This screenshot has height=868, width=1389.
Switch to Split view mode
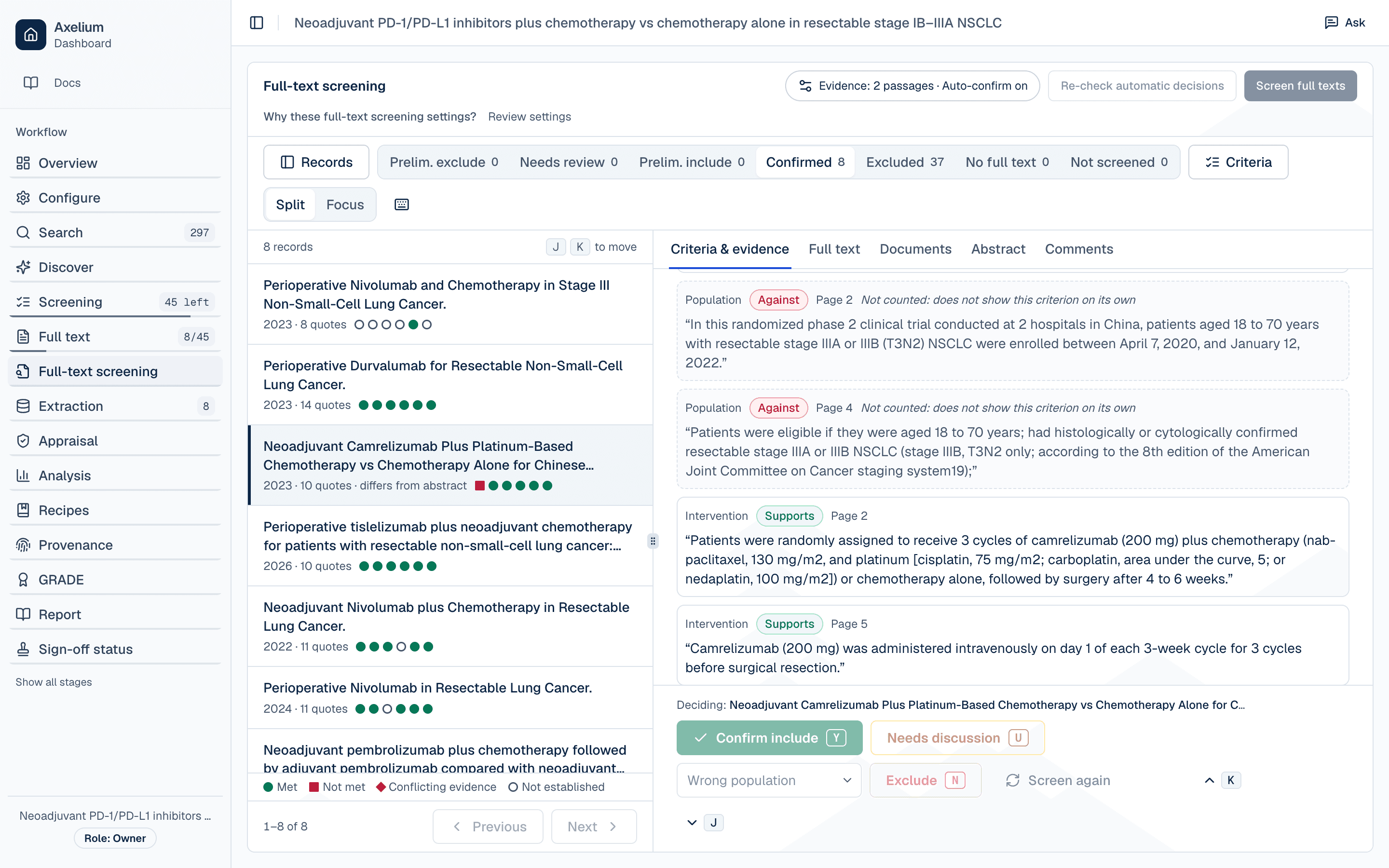(290, 204)
